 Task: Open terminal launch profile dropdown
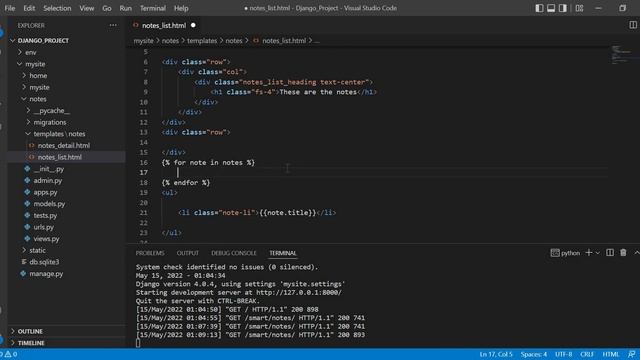click(x=598, y=253)
